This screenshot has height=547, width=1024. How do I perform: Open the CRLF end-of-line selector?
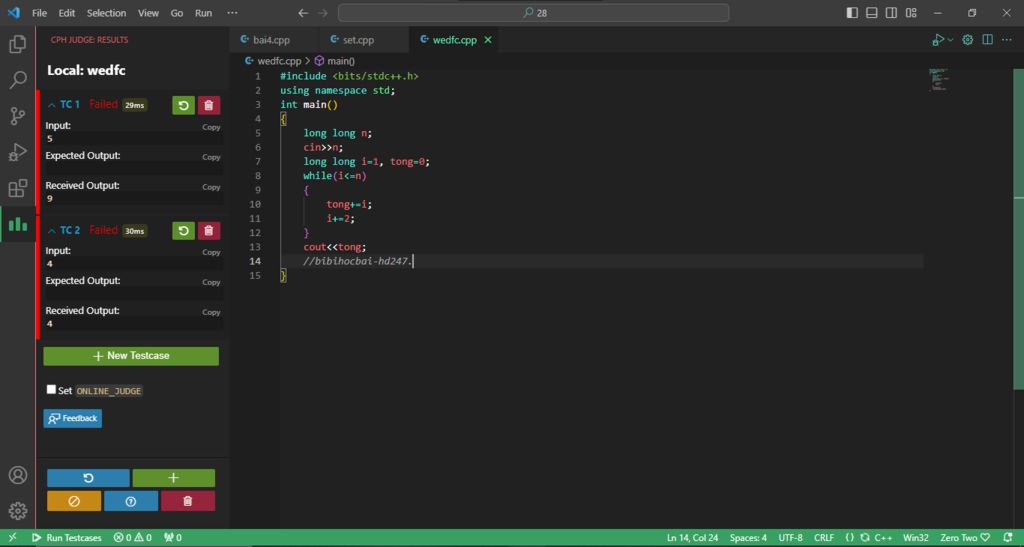824,538
